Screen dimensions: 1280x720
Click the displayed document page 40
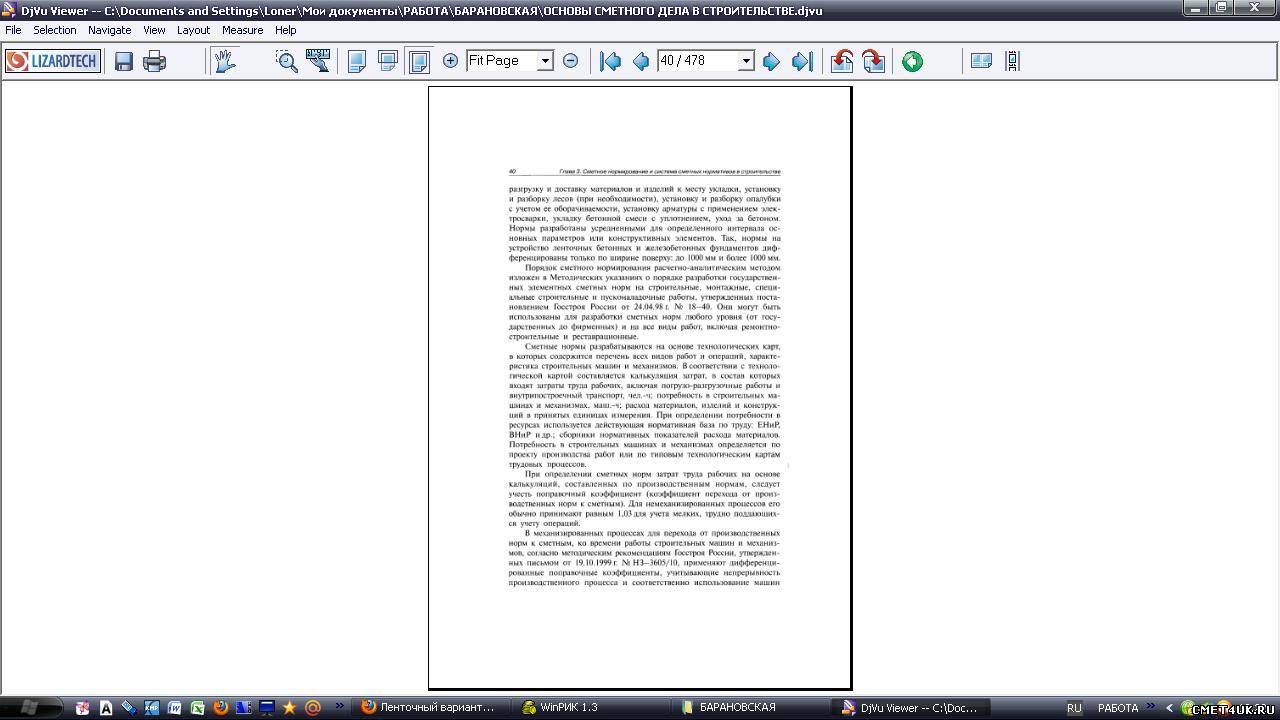(640, 388)
